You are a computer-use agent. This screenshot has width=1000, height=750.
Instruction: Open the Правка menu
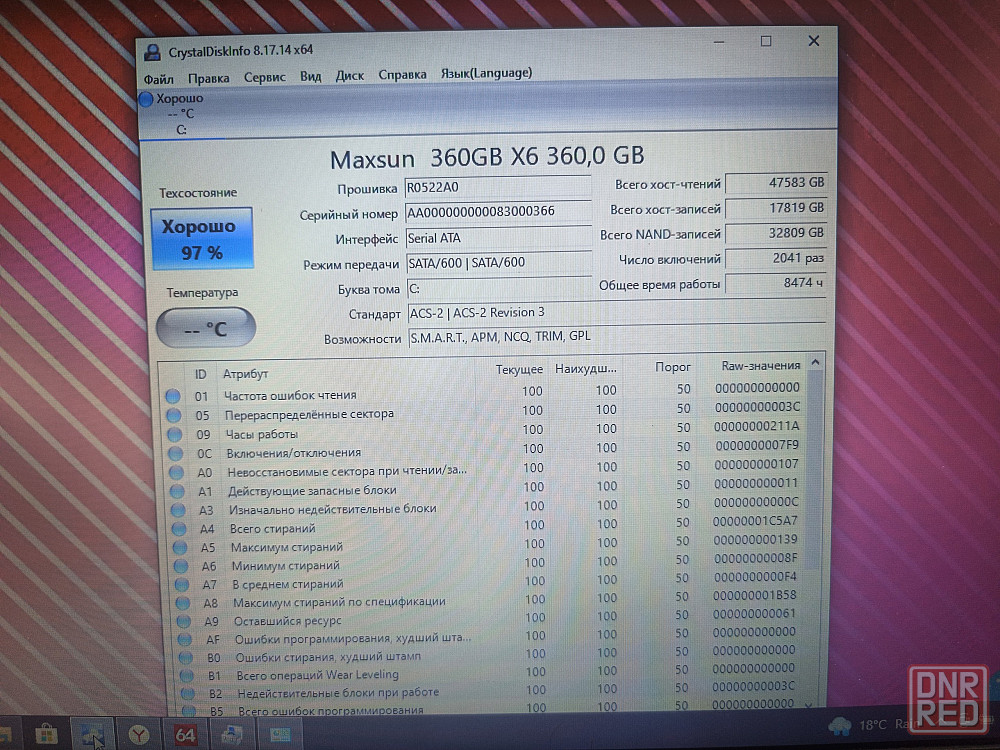[x=209, y=78]
